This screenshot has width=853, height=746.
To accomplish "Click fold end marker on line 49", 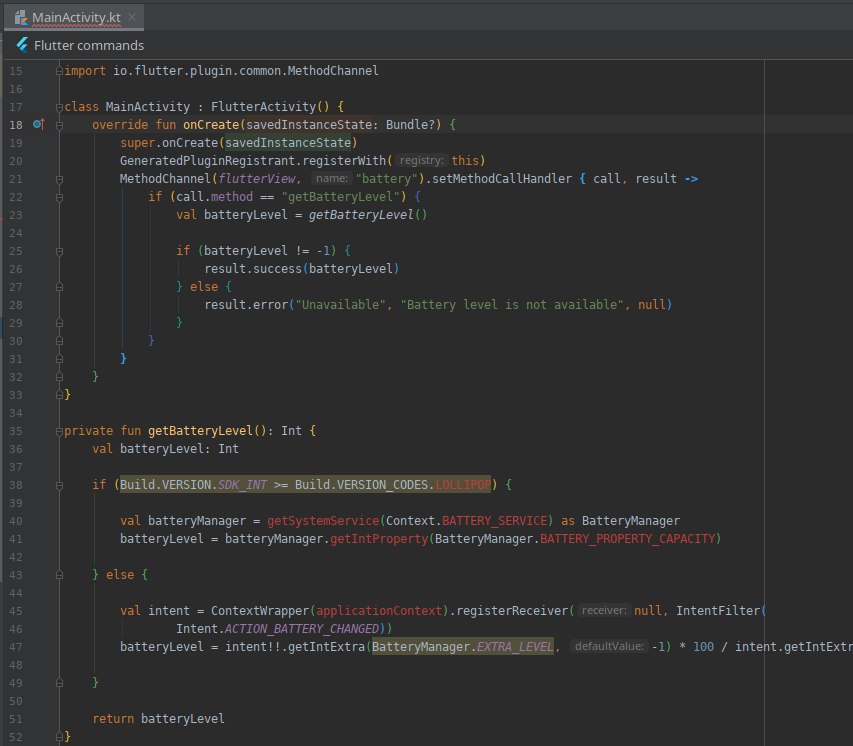I will [x=59, y=683].
